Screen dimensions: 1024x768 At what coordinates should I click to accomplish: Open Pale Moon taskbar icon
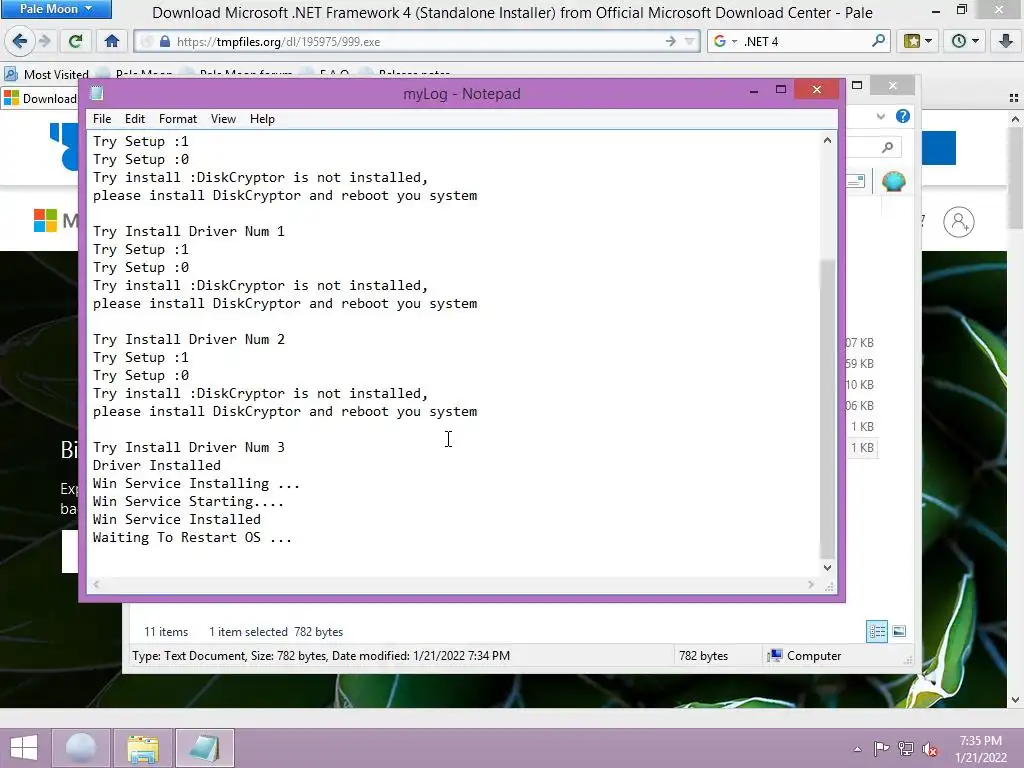(x=82, y=748)
